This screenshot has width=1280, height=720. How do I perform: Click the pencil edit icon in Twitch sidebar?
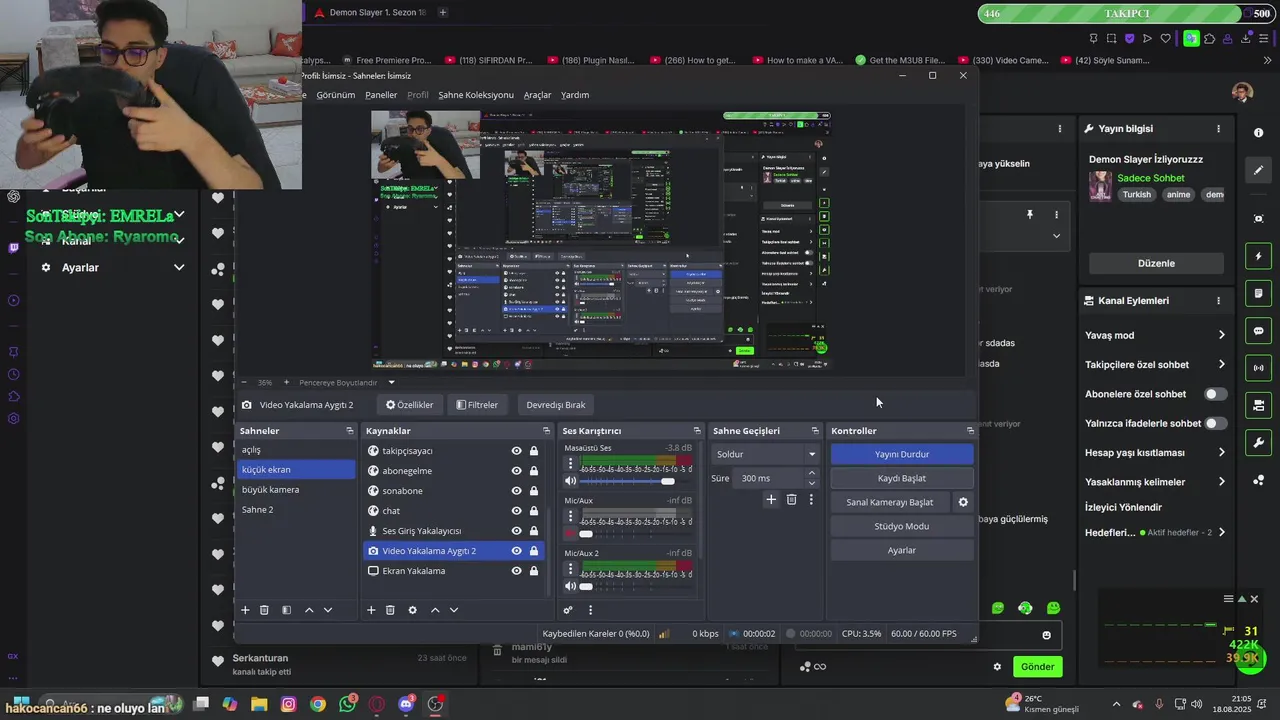(x=1258, y=170)
